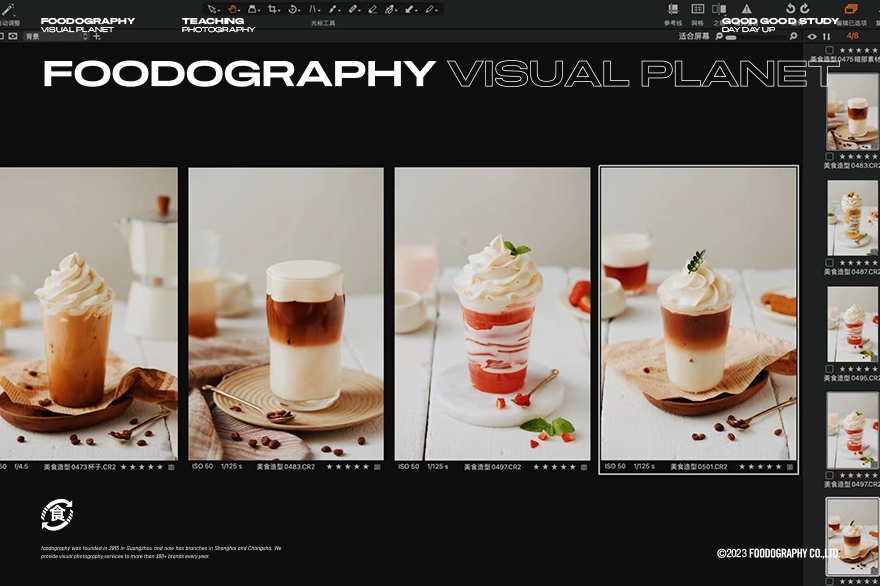Click ISO 50 under the 0483 image
Viewport: 880px width, 586px height.
[203, 466]
